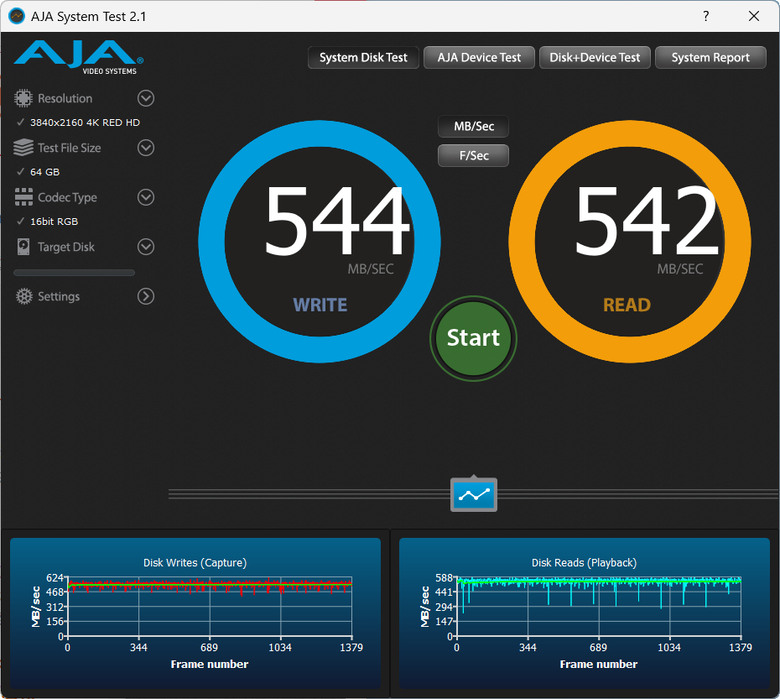The height and width of the screenshot is (699, 780).
Task: Switch to System Disk Test tab
Action: point(363,58)
